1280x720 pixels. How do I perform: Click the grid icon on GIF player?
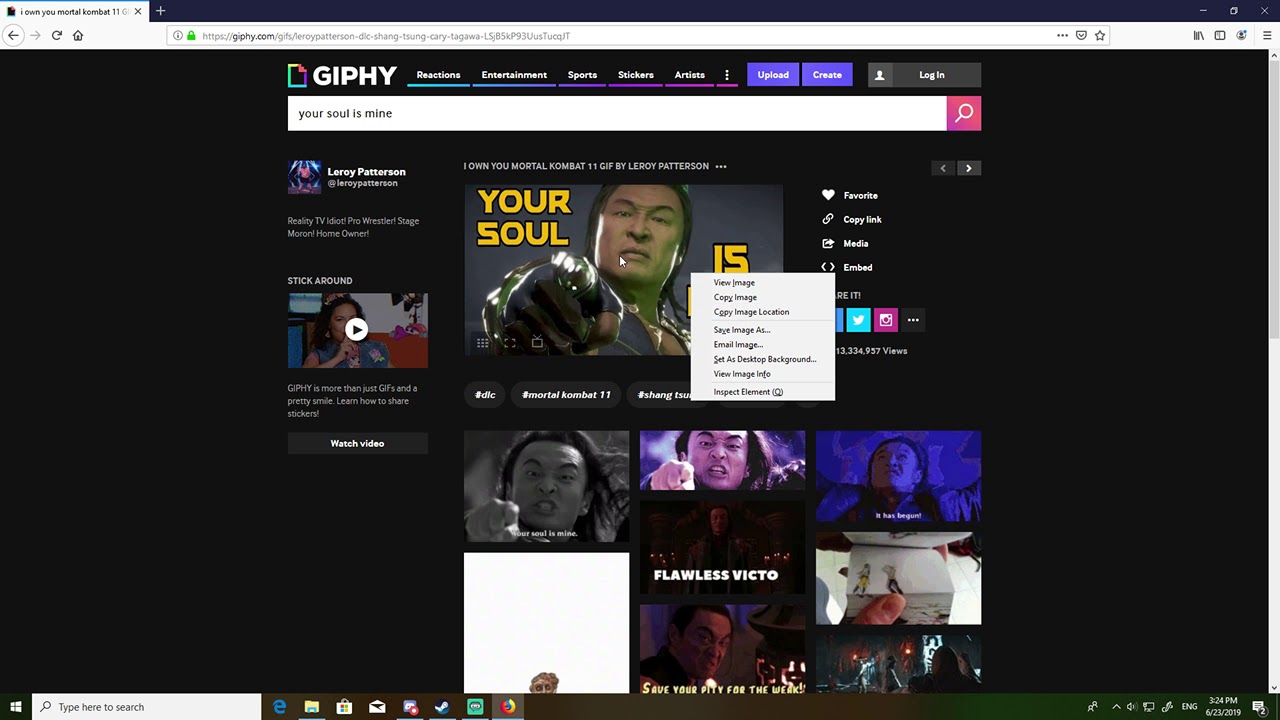(x=482, y=343)
